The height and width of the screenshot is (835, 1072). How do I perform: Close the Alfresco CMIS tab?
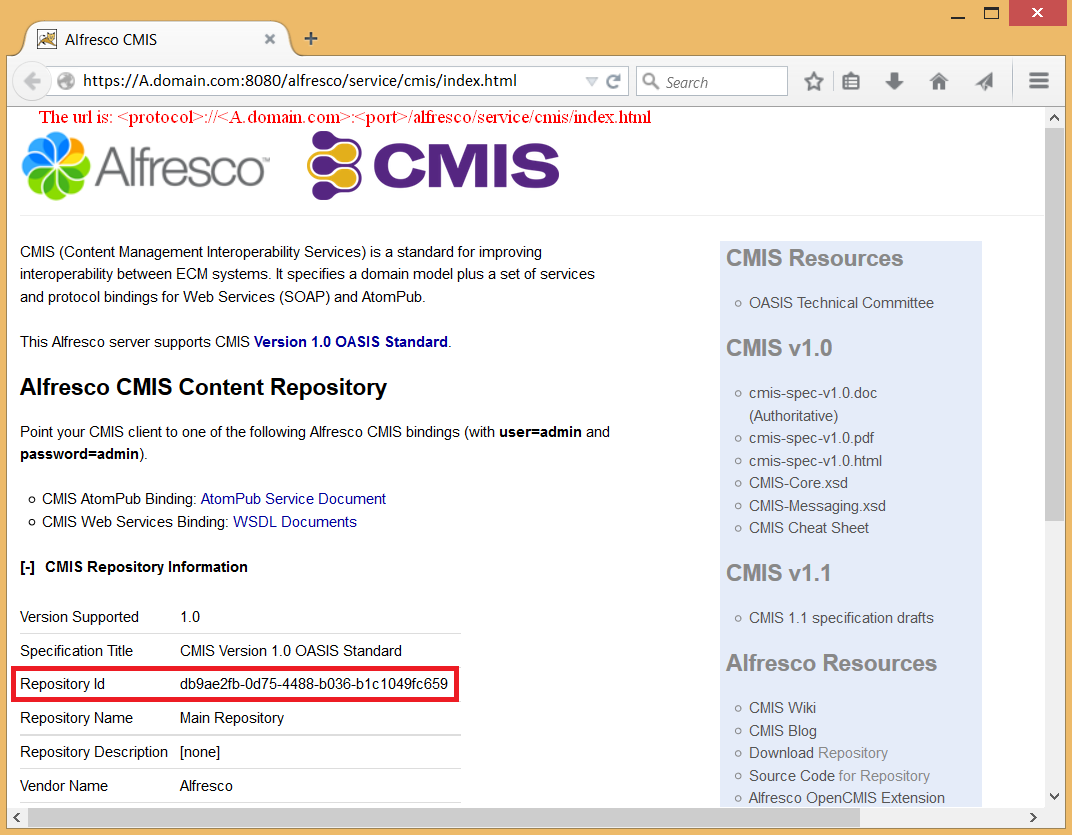(x=270, y=39)
